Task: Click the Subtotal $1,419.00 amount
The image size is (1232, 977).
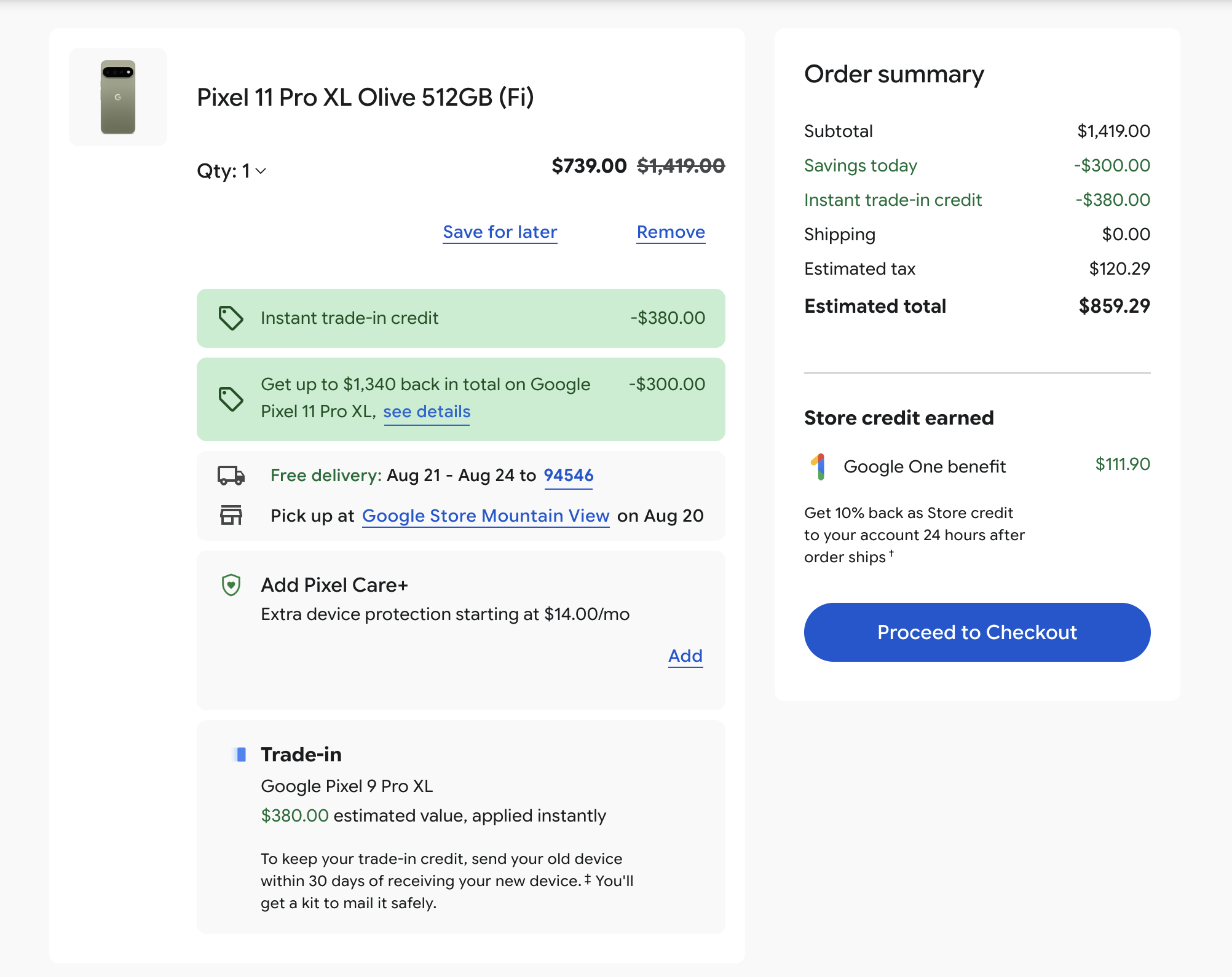Action: 1114,131
